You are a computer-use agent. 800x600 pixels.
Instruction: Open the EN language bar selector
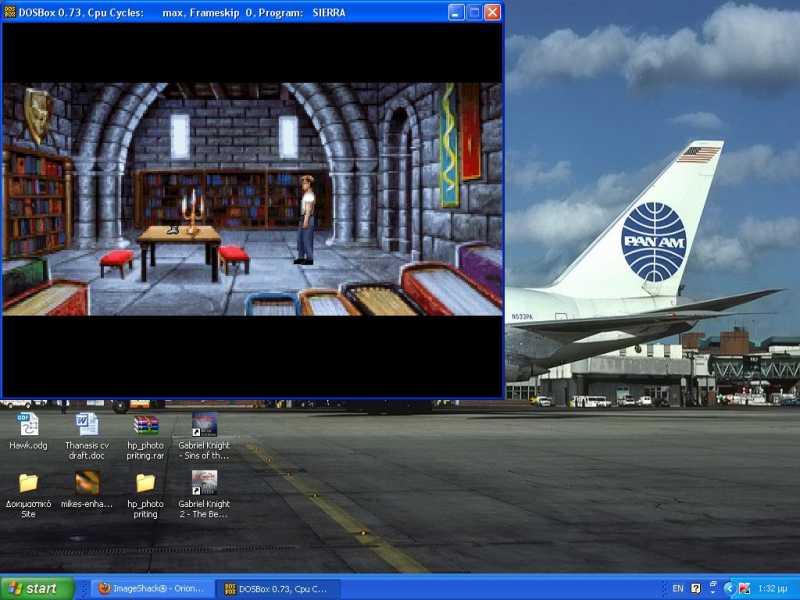[x=678, y=588]
